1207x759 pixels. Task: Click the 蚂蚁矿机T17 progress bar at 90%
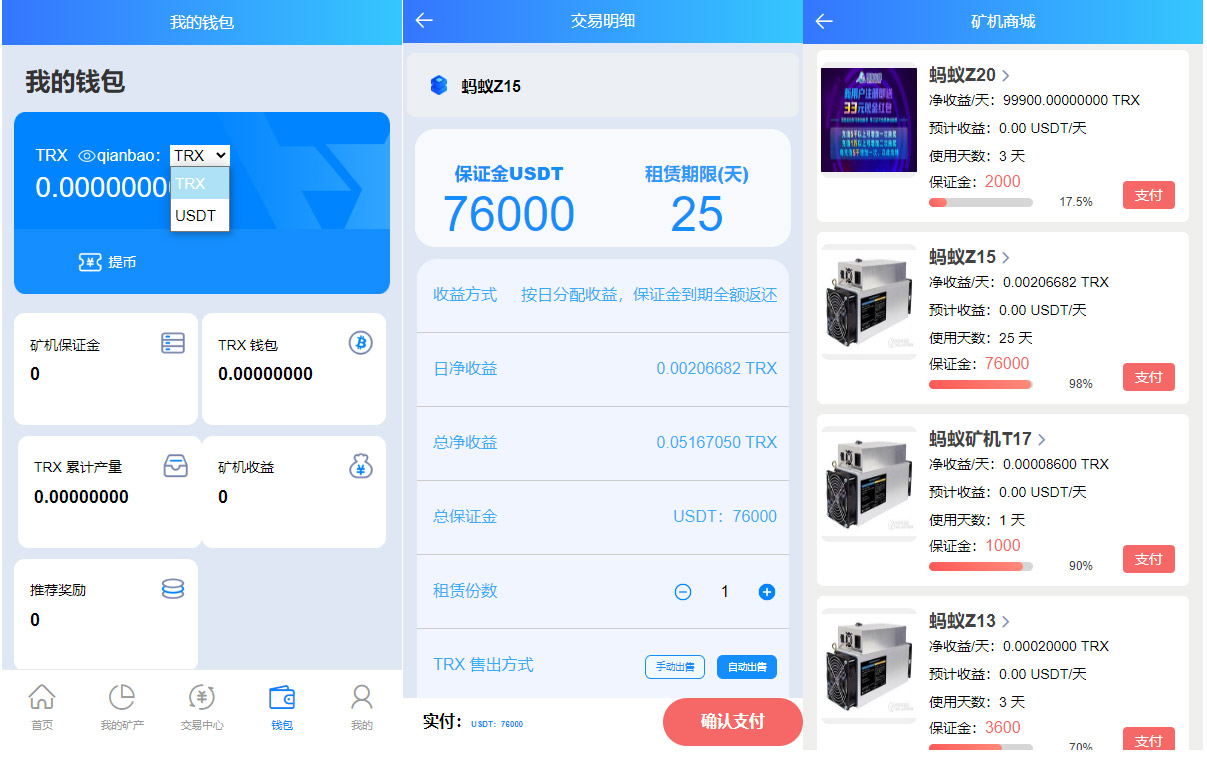[x=981, y=566]
